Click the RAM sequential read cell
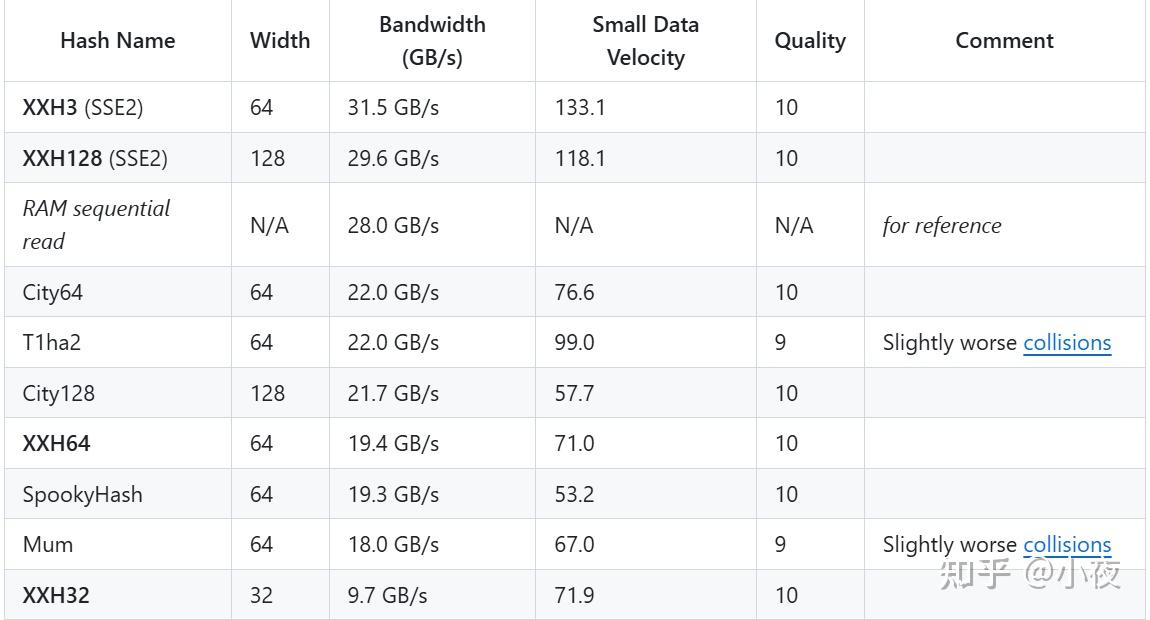The width and height of the screenshot is (1150, 620). pos(96,225)
